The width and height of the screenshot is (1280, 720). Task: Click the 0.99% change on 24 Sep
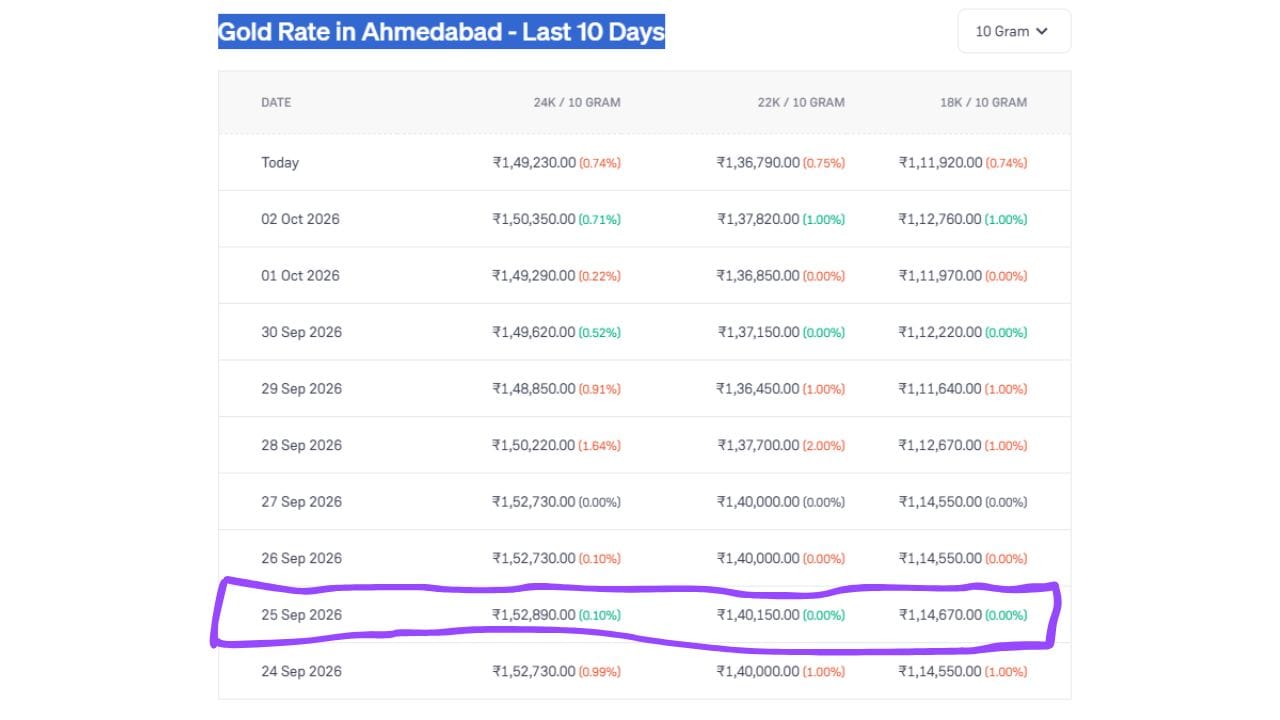[x=600, y=672]
